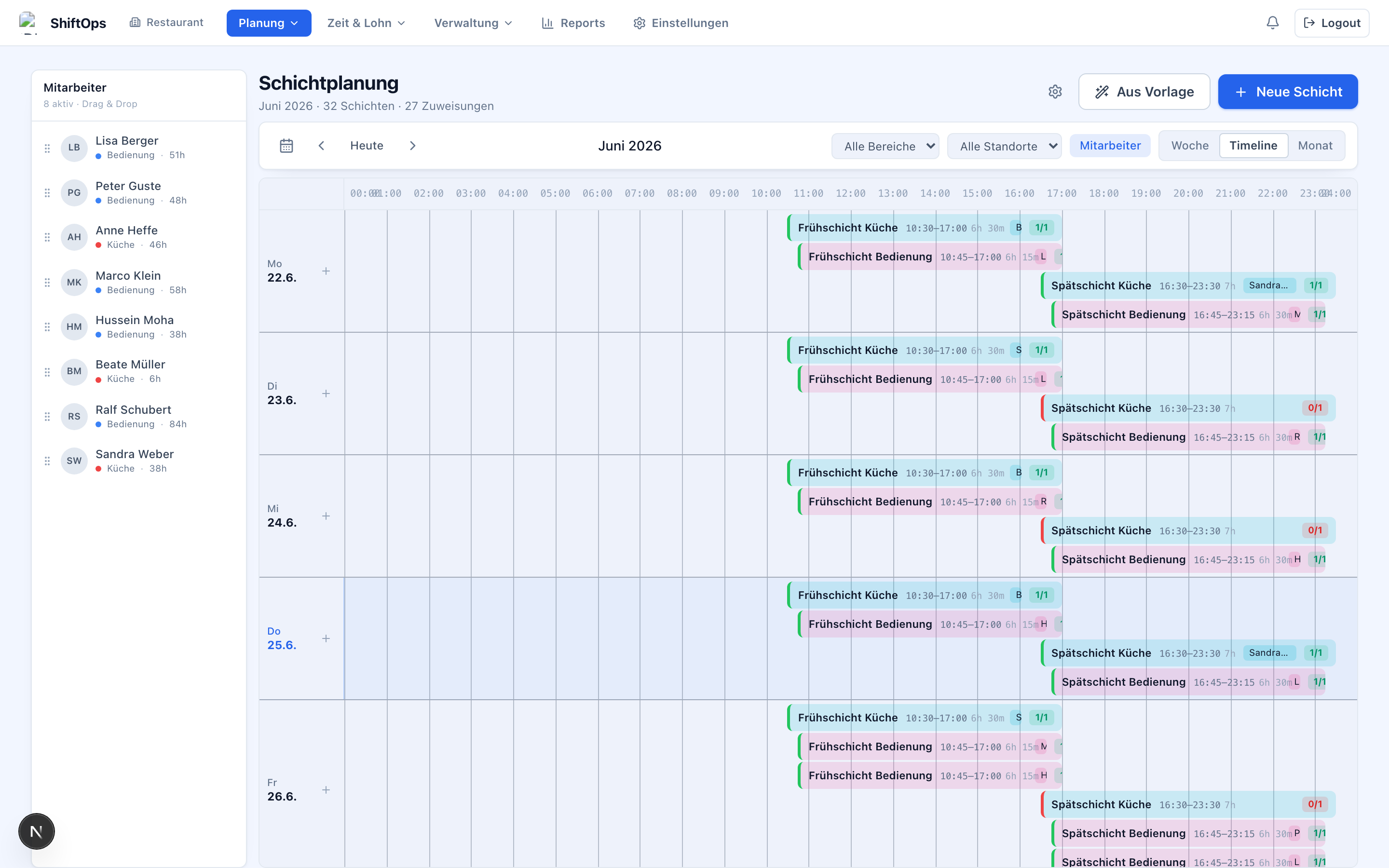Screen dimensions: 1389x868
Task: Open Thursday's Spätschicht Bedienung shift
Action: click(x=1188, y=682)
